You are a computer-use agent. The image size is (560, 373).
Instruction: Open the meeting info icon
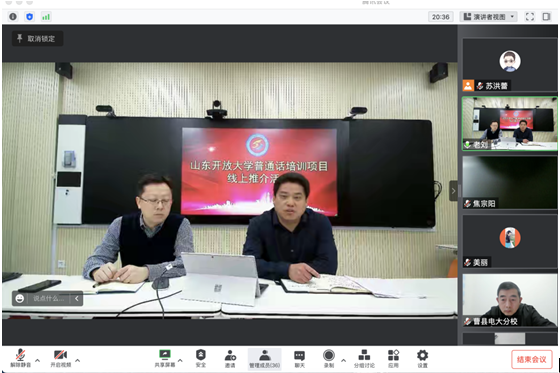(13, 16)
